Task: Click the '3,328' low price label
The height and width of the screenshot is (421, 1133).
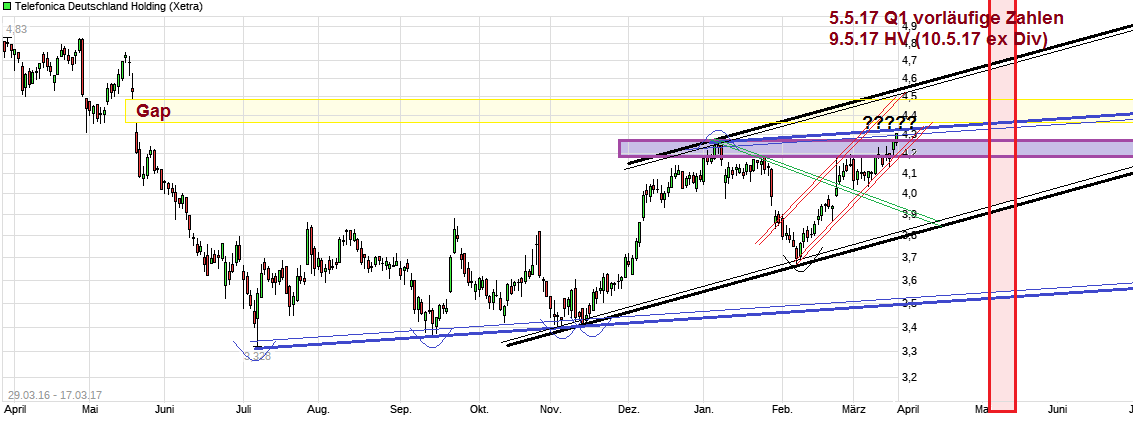Action: [x=257, y=356]
